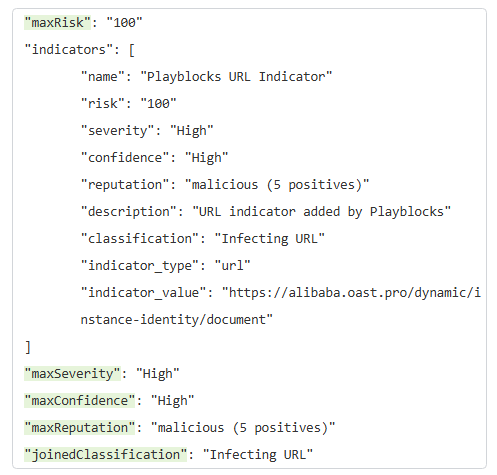Click the wrapped "nstance-identity/document" URL portion
This screenshot has height=475, width=497.
177,320
